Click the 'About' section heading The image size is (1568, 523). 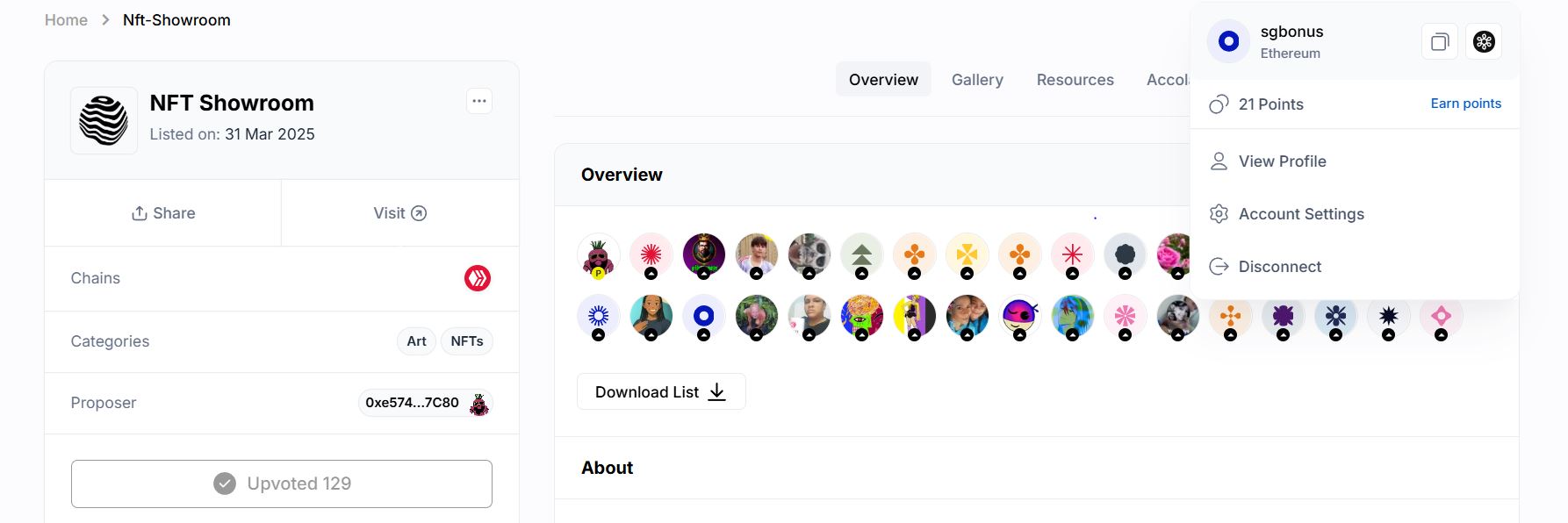pyautogui.click(x=607, y=468)
